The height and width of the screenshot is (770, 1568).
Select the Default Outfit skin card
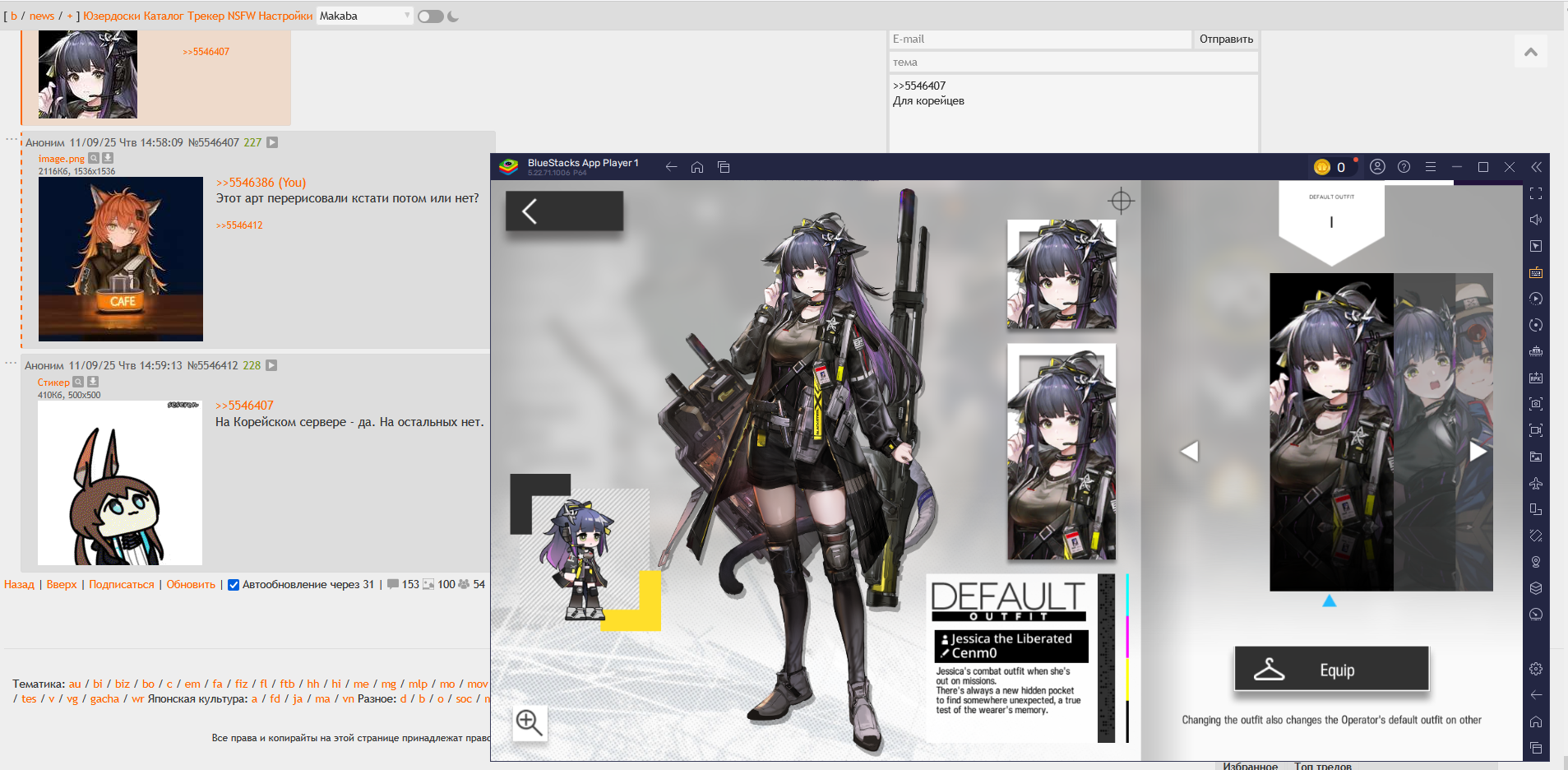pos(1331,432)
